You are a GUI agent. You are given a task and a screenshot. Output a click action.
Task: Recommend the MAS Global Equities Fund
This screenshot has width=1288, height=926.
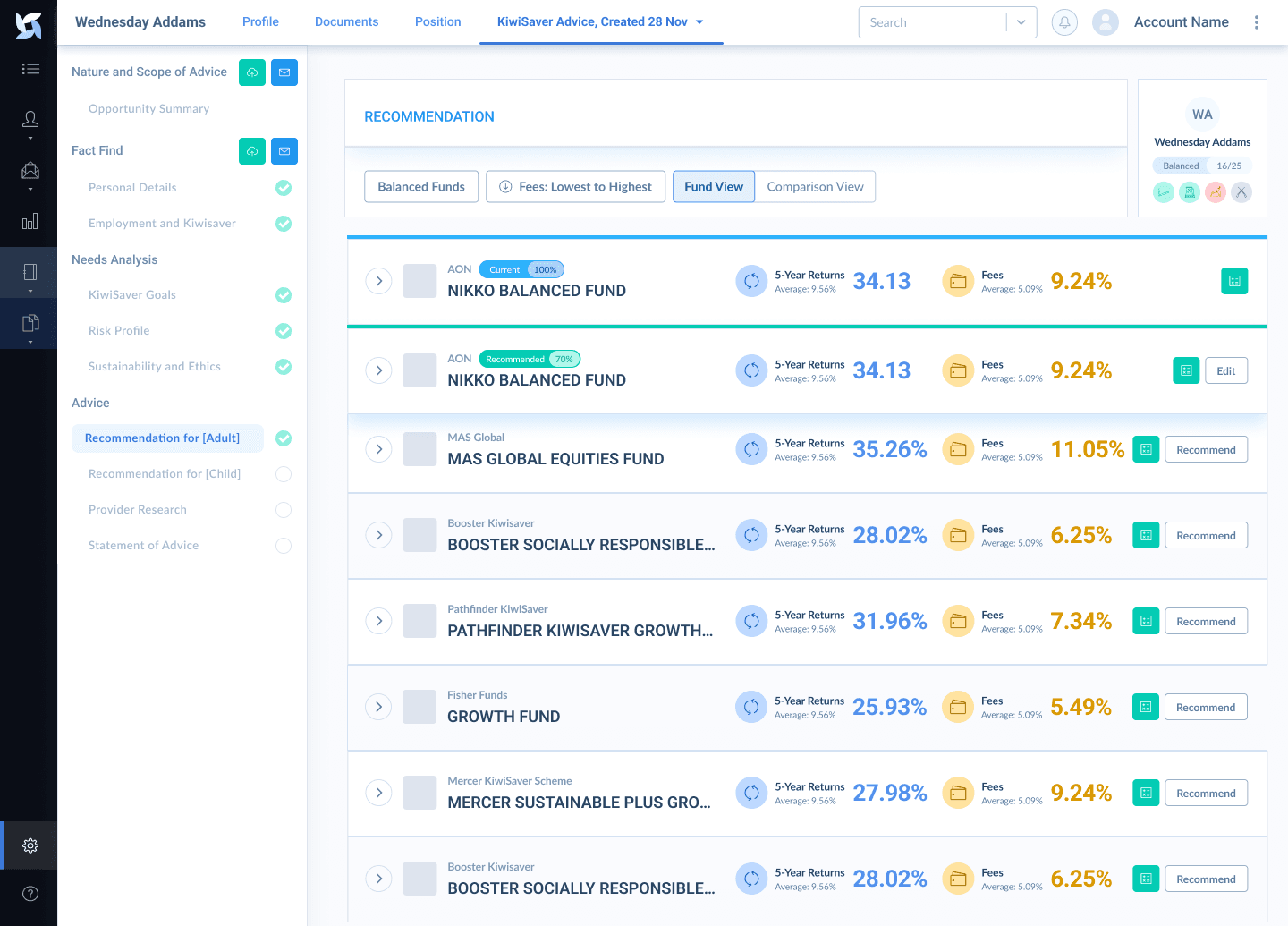(1206, 449)
